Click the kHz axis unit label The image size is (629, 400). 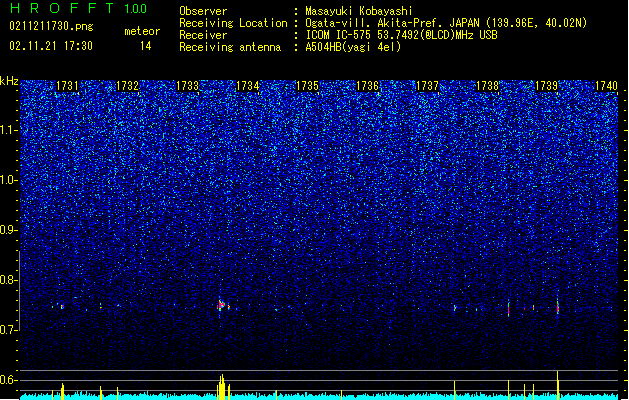click(x=9, y=81)
